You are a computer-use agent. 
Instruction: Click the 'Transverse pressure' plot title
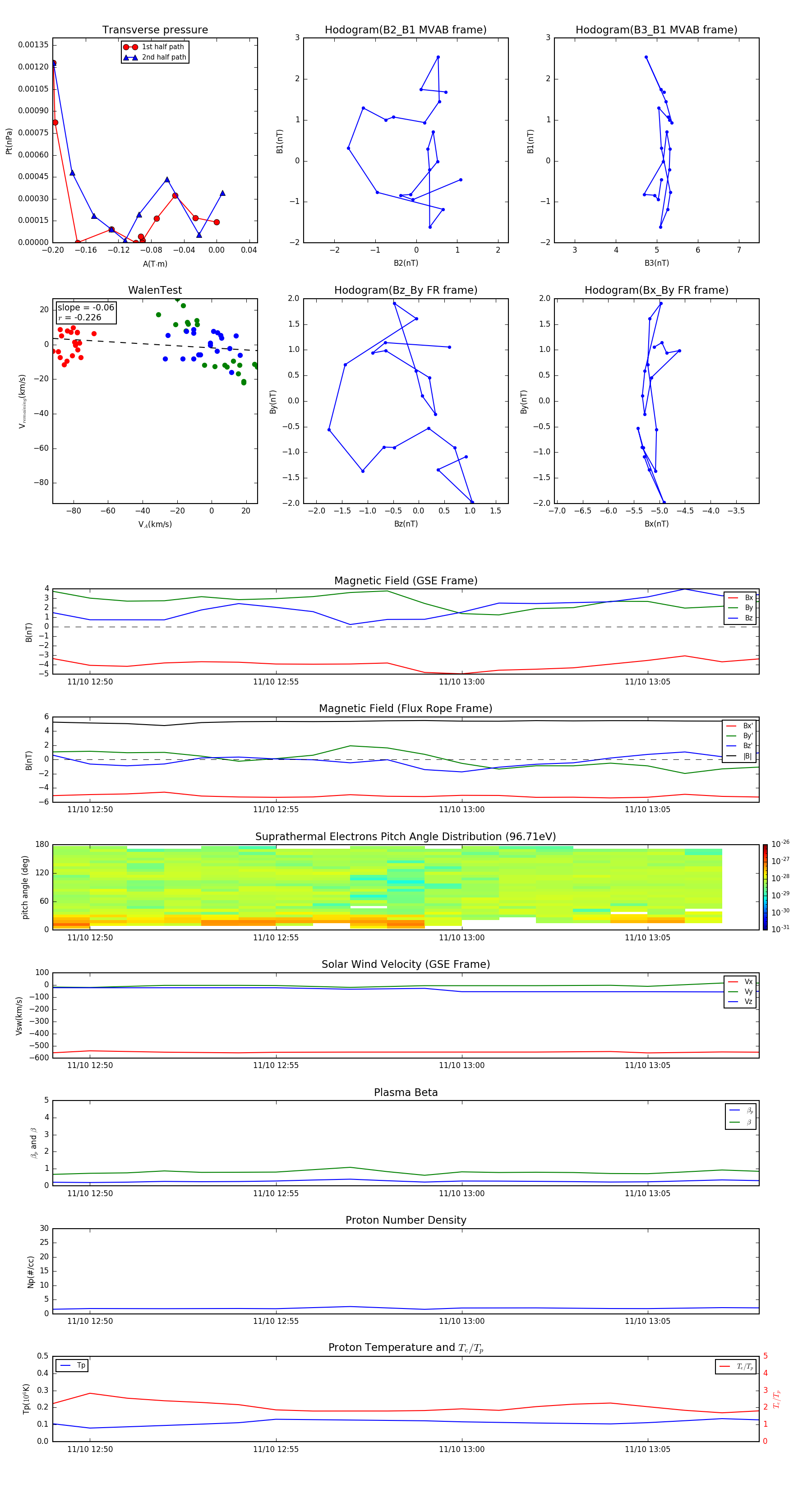click(155, 30)
